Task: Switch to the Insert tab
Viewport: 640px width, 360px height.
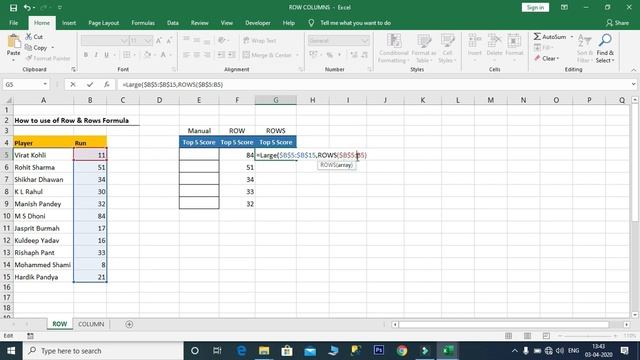Action: [x=69, y=23]
